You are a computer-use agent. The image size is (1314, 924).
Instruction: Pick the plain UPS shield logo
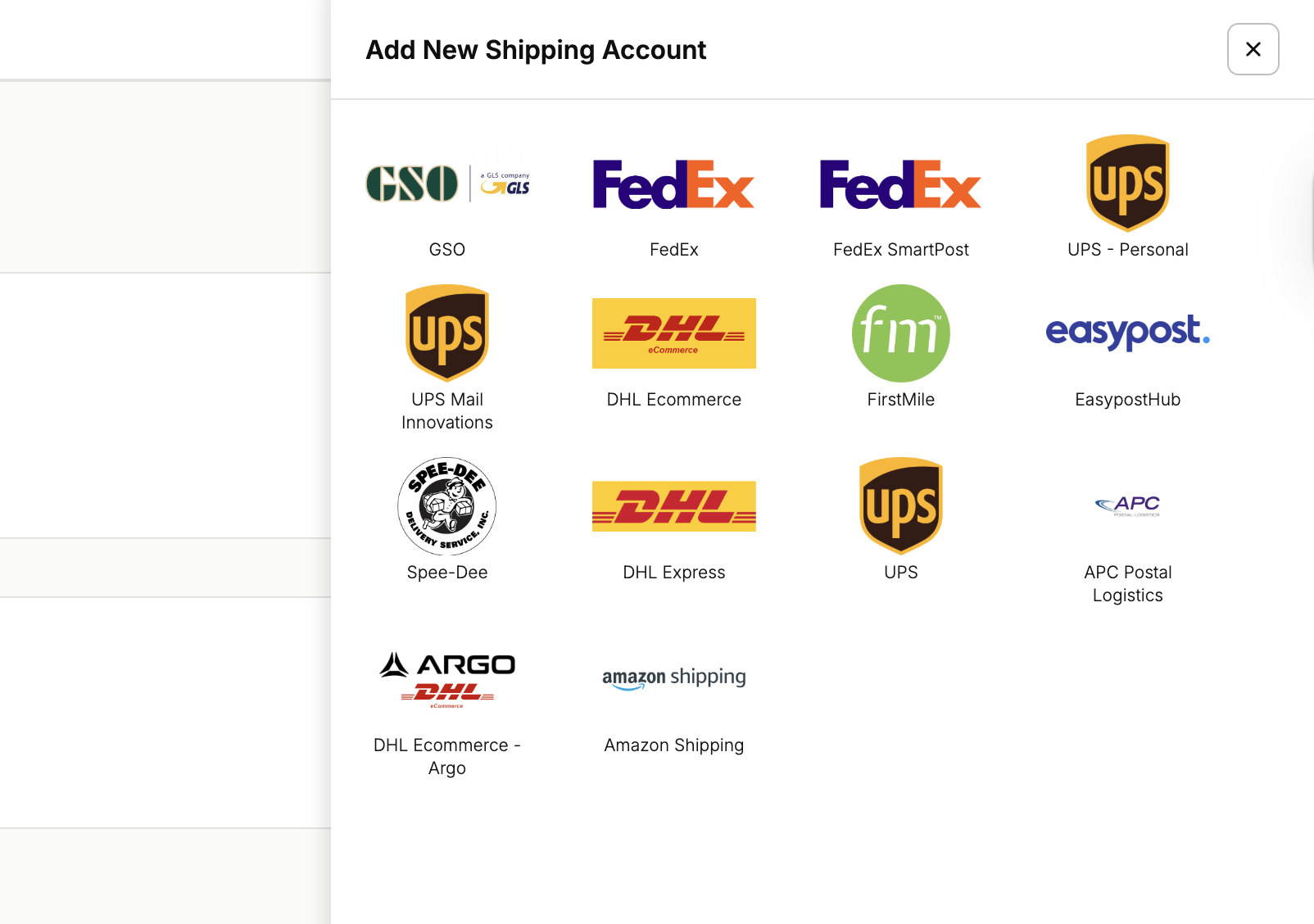tap(900, 506)
